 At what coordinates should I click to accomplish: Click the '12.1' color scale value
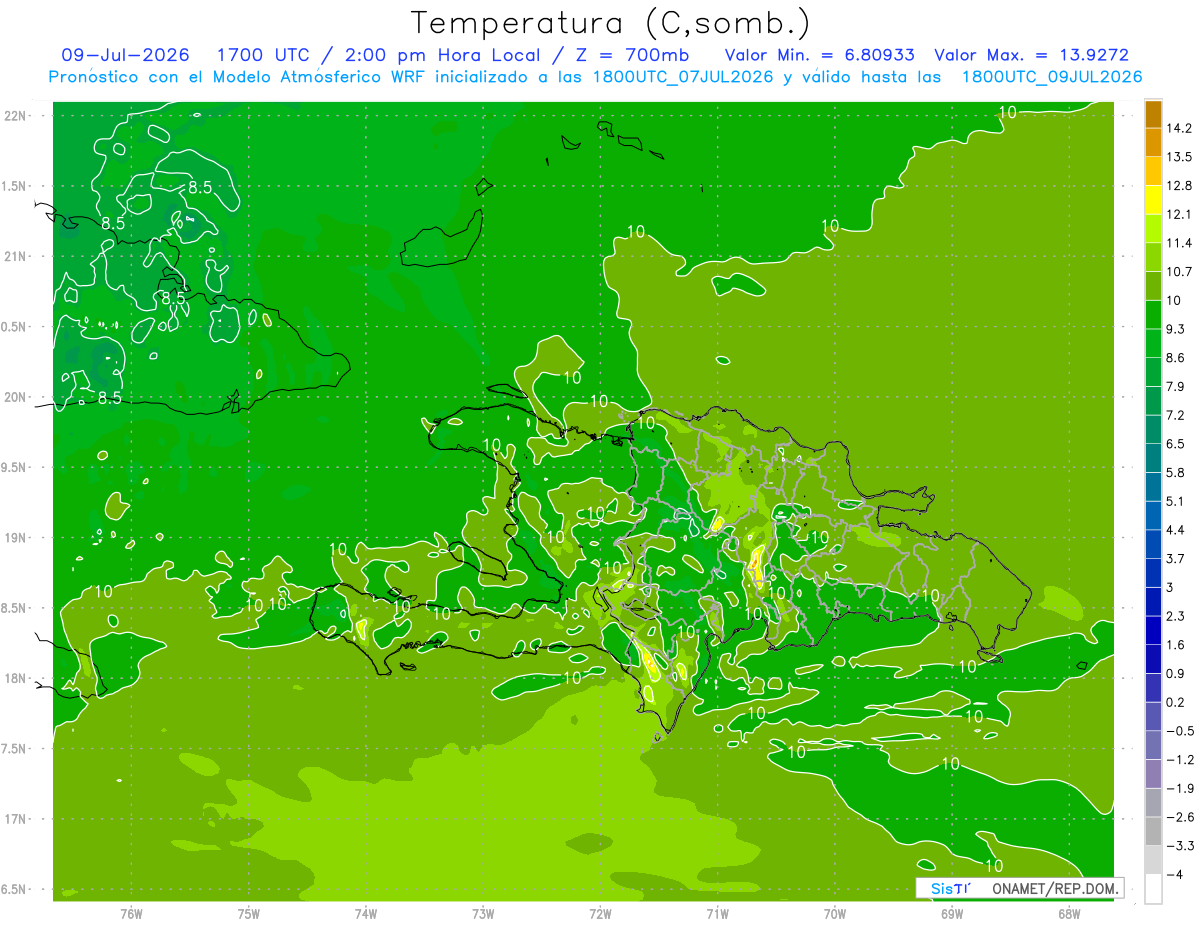point(1178,215)
